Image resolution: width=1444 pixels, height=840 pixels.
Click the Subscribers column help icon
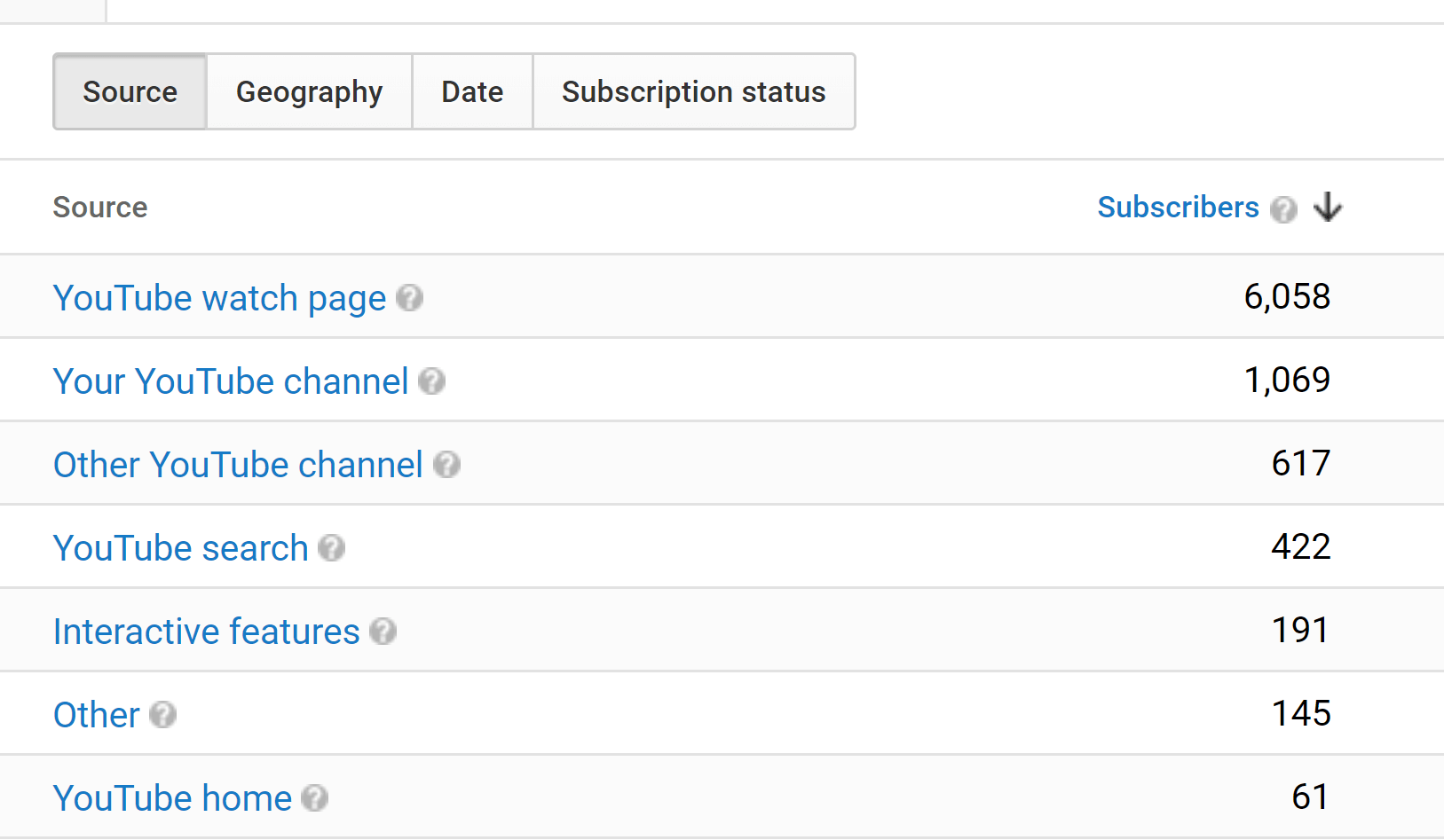[x=1283, y=209]
